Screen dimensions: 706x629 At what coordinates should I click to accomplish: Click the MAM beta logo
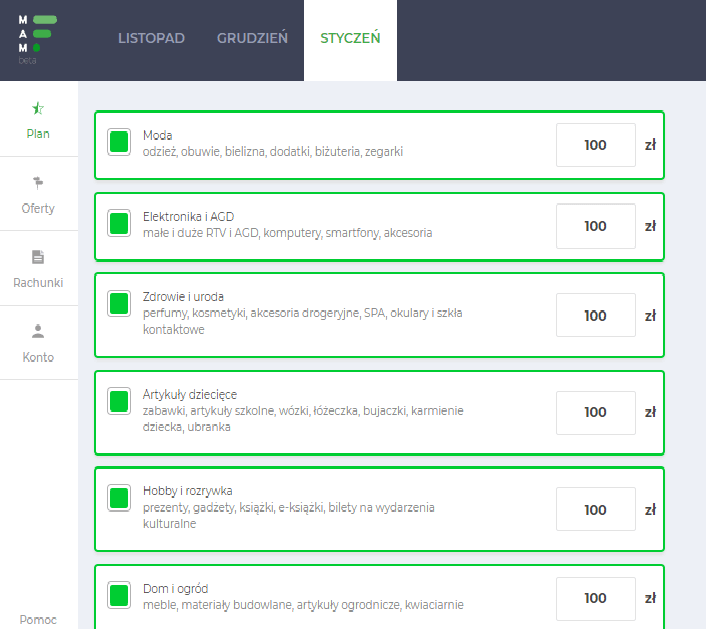37,37
